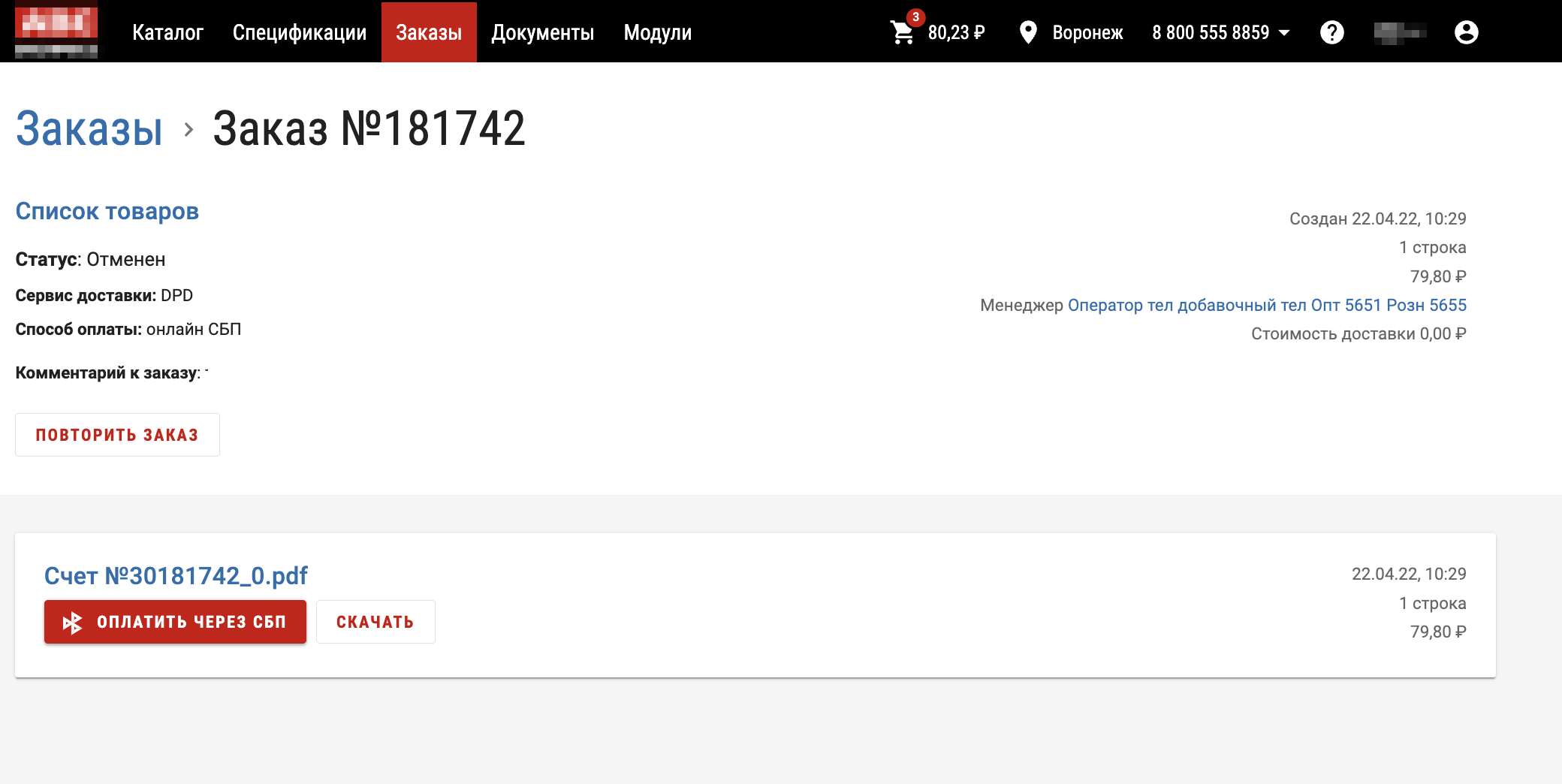Expand the phone number dropdown arrow
Viewport: 1562px width, 784px height.
pyautogui.click(x=1284, y=33)
